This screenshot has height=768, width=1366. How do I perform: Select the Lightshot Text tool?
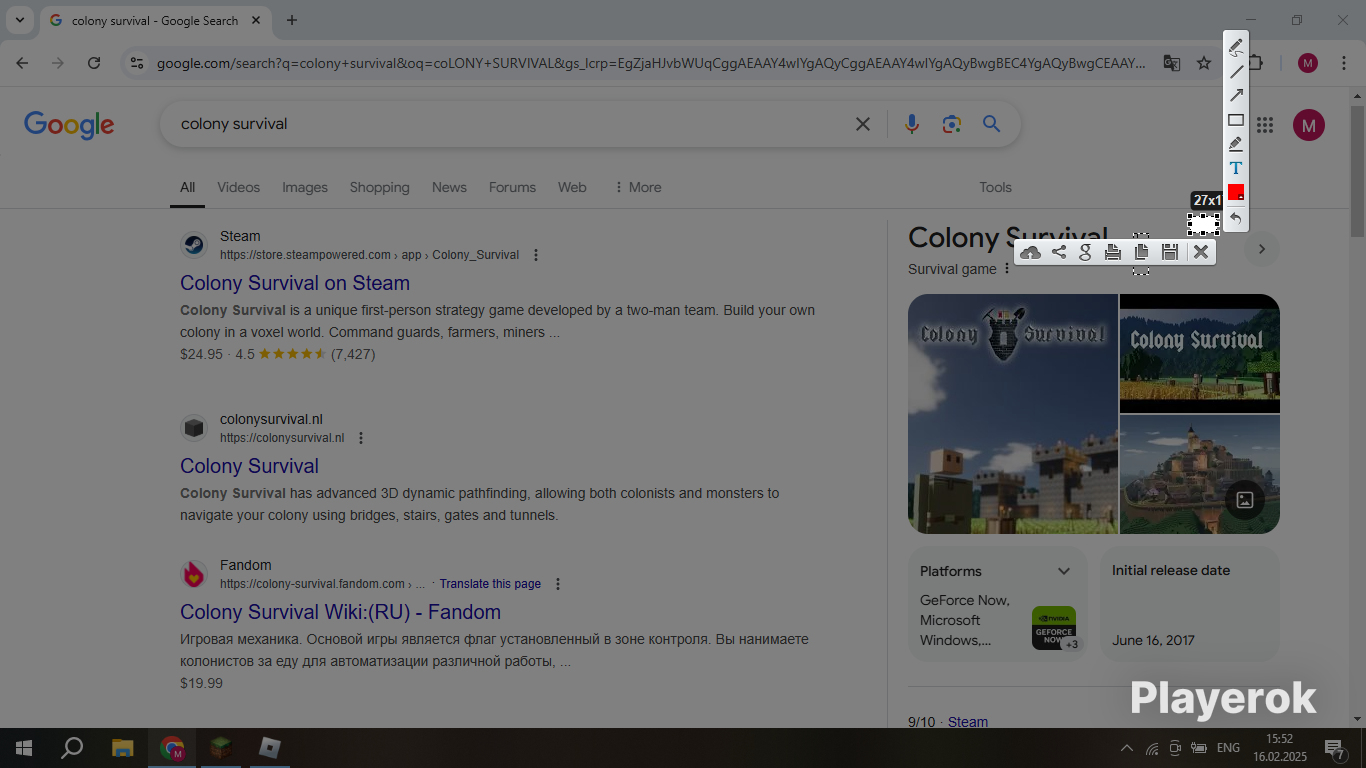(1236, 168)
